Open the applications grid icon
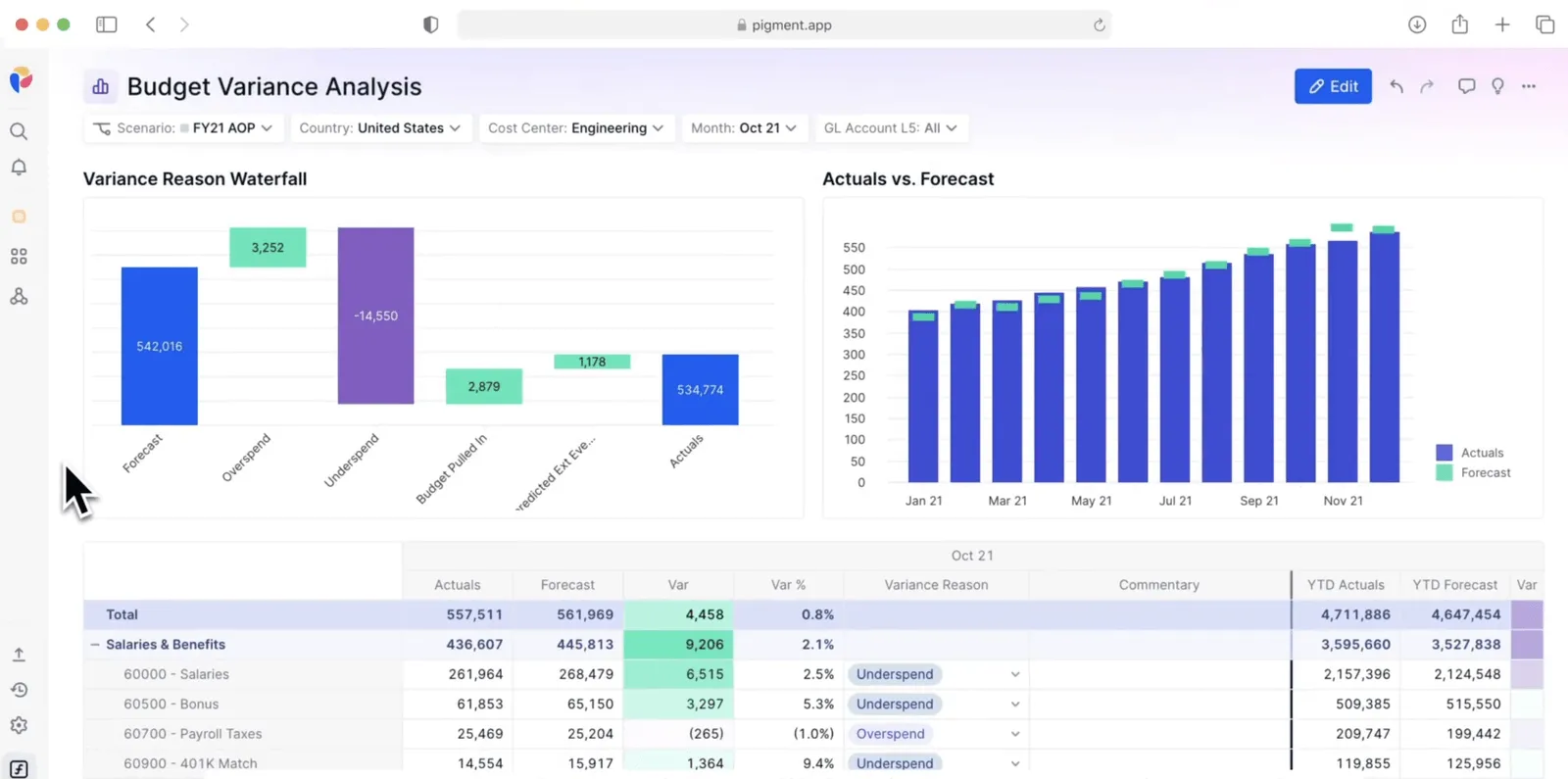This screenshot has height=779, width=1568. pyautogui.click(x=19, y=257)
